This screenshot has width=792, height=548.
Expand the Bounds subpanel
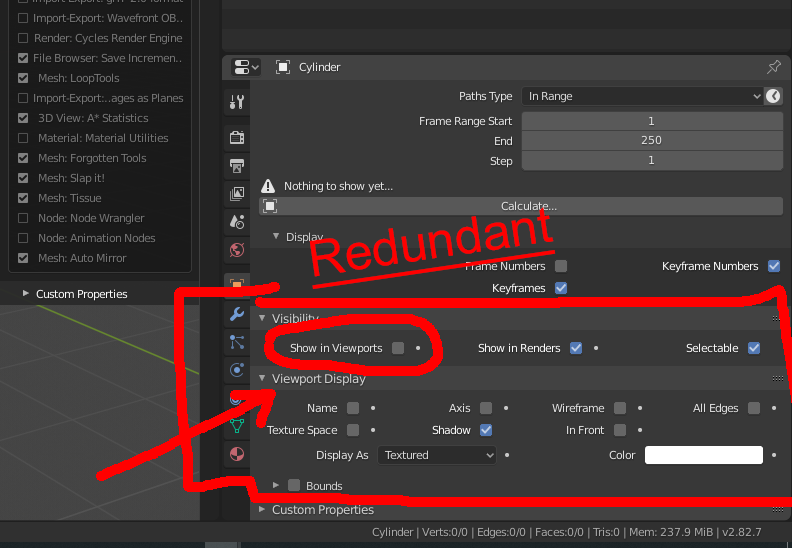(x=276, y=485)
